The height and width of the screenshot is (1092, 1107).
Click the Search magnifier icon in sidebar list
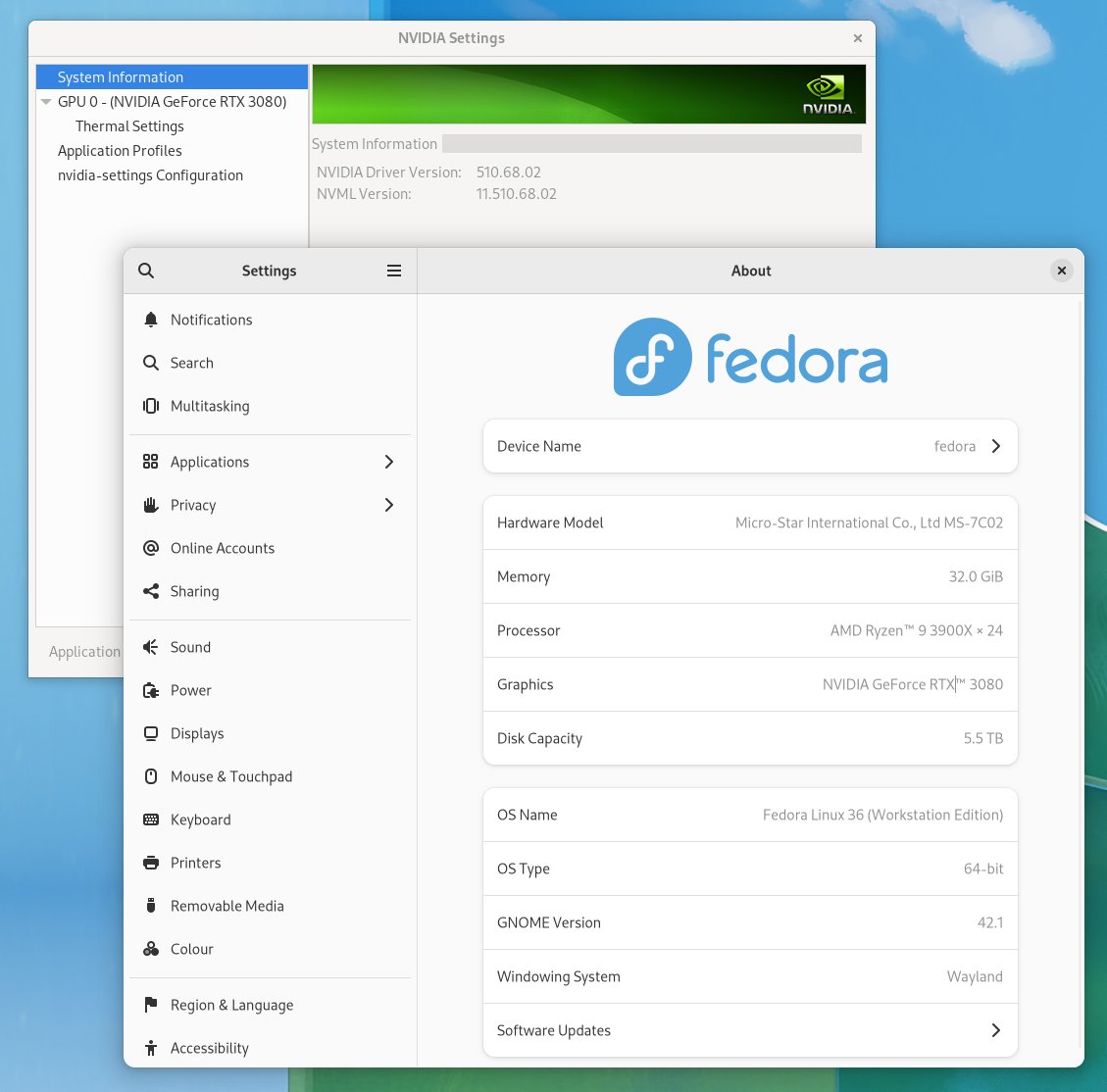pyautogui.click(x=150, y=363)
